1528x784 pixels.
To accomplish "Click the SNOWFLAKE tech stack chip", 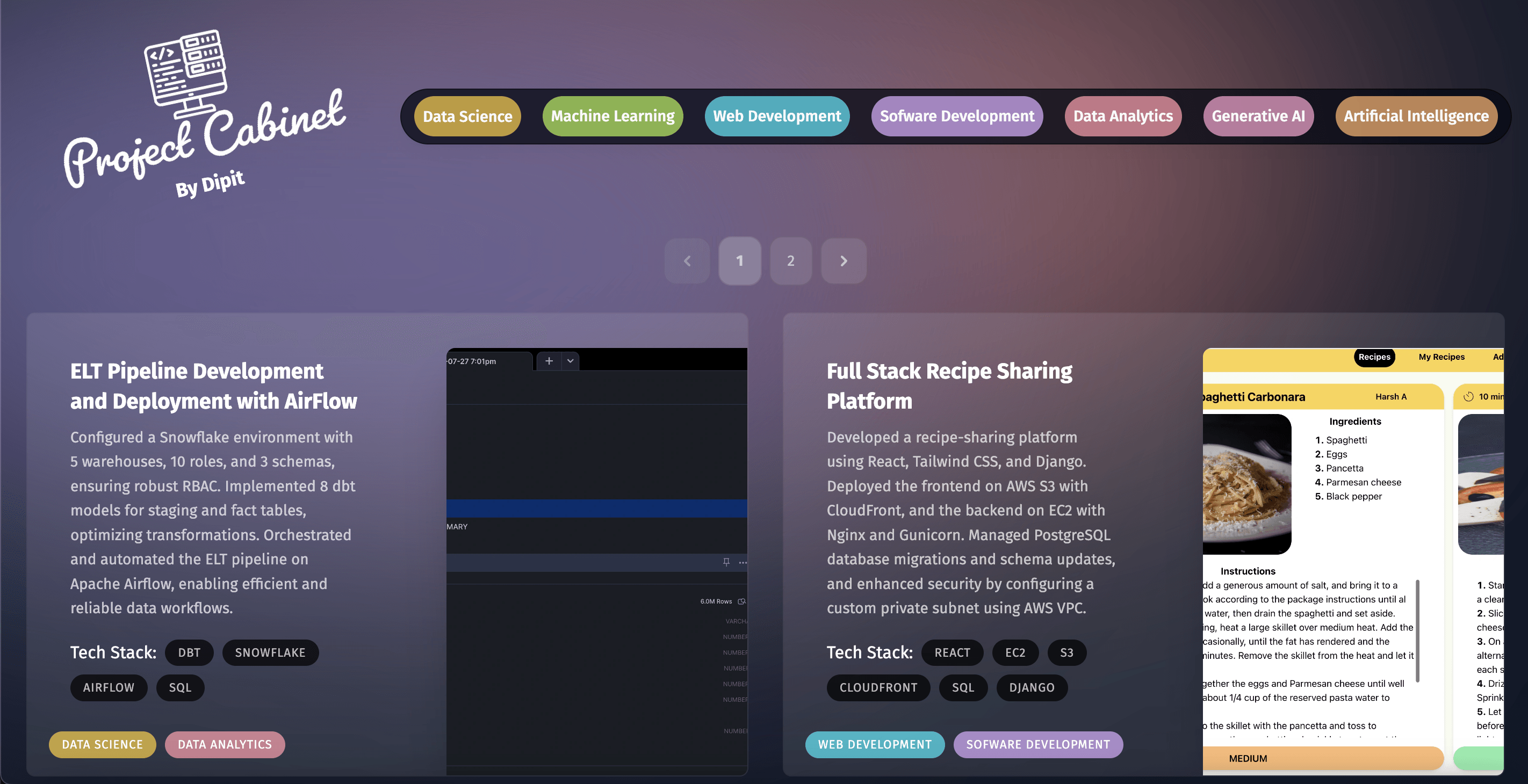I will click(270, 652).
